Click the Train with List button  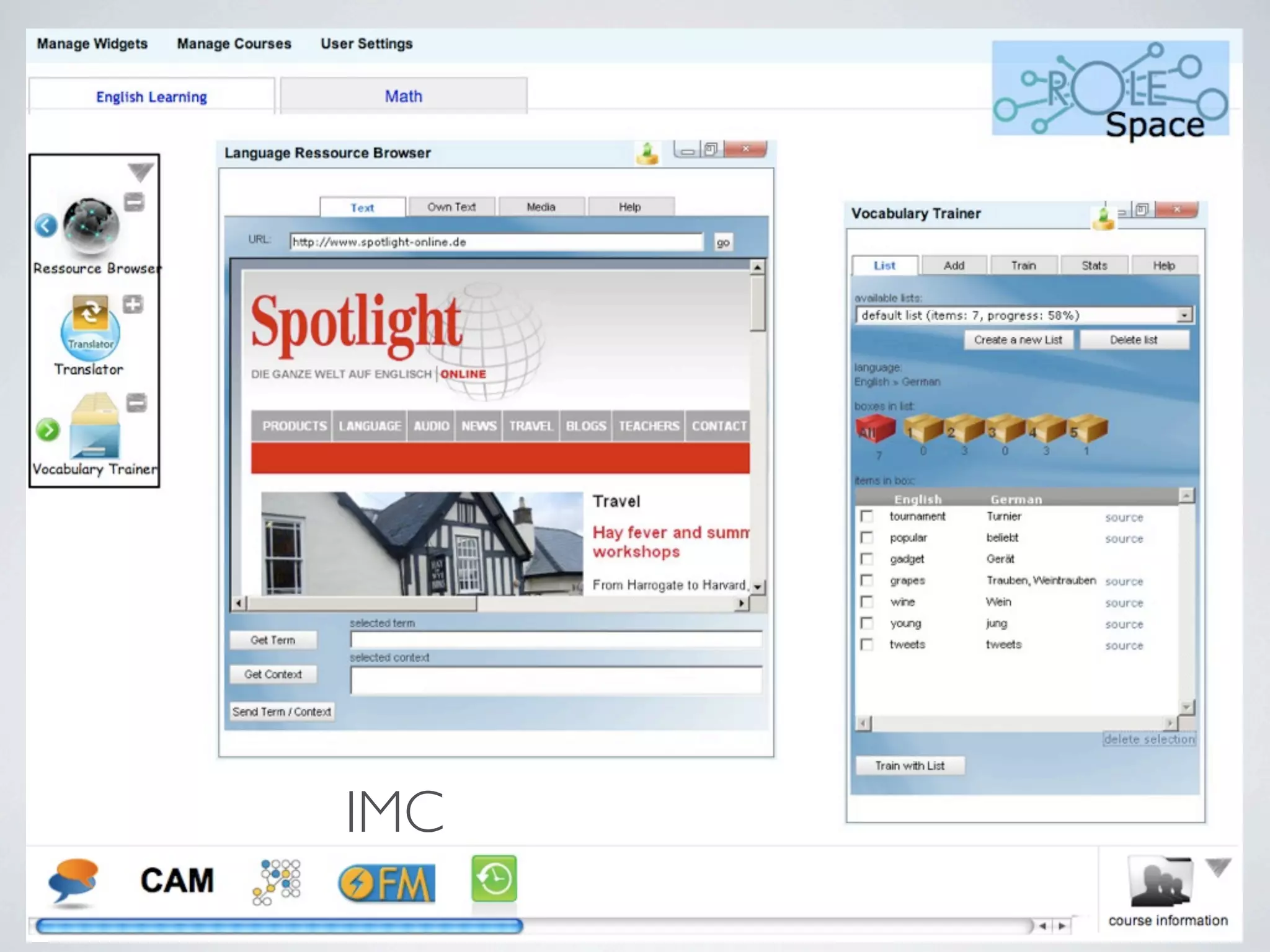tap(909, 766)
